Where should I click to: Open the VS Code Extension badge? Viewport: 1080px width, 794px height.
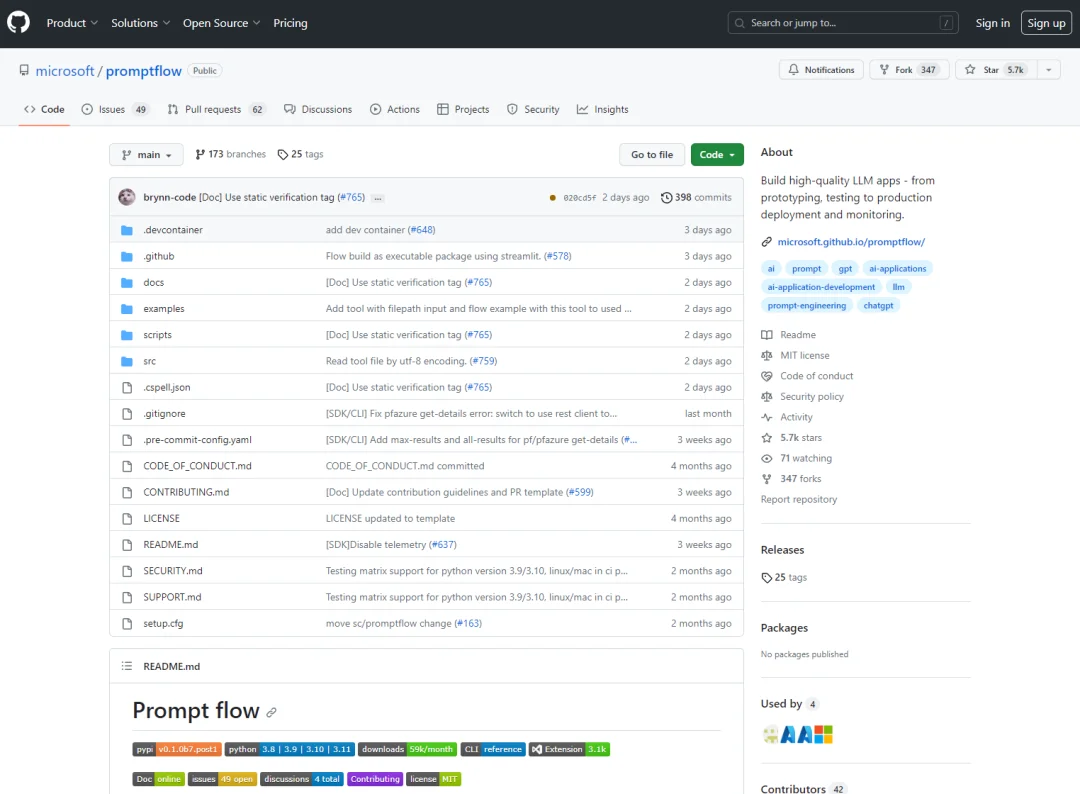pos(569,749)
